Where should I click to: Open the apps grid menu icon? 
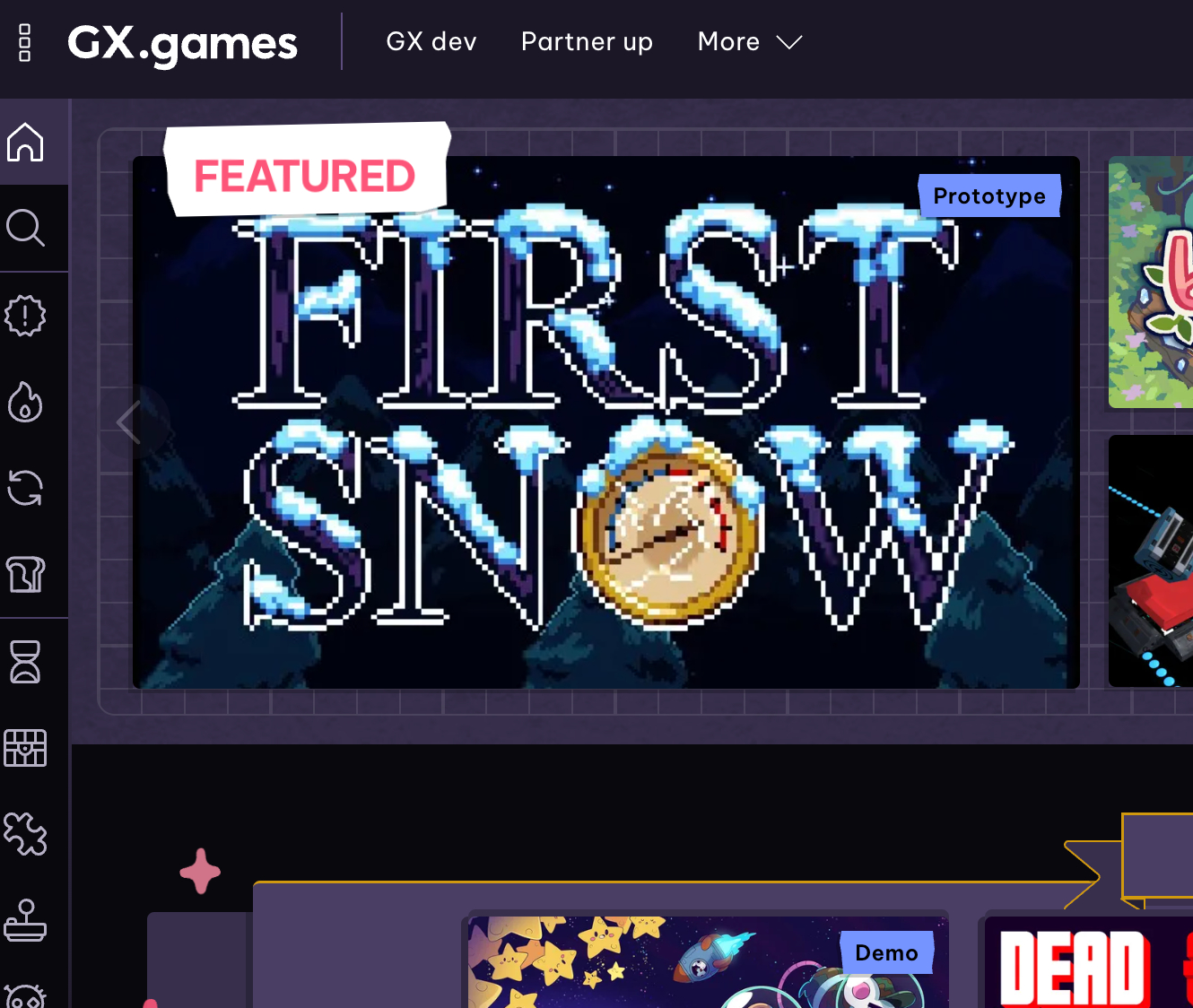coord(25,42)
